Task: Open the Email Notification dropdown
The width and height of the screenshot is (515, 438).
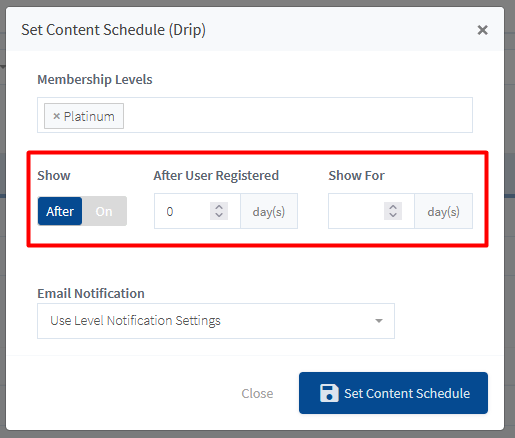Action: (x=216, y=321)
